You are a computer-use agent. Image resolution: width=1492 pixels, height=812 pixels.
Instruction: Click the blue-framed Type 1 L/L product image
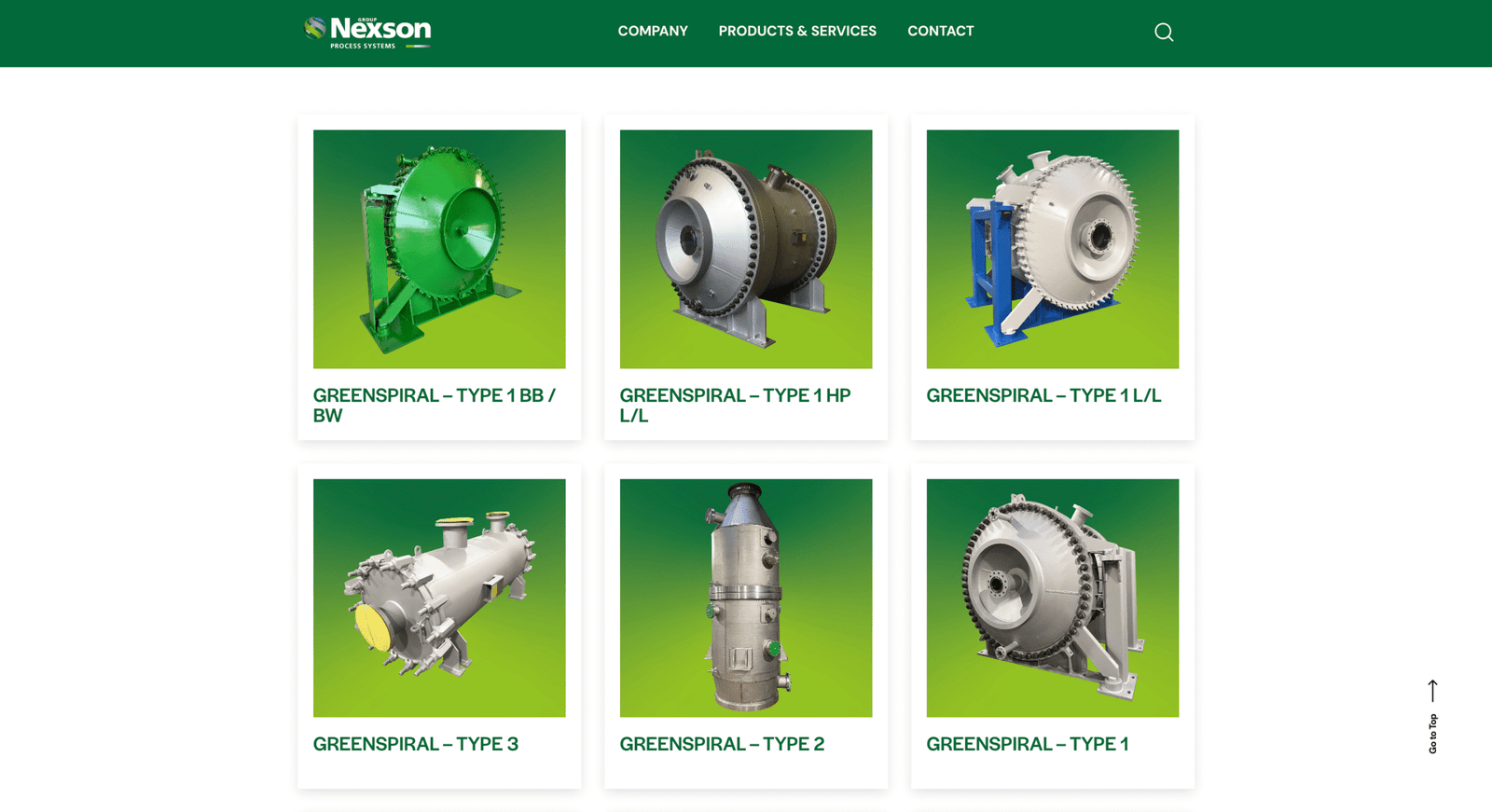point(1053,249)
